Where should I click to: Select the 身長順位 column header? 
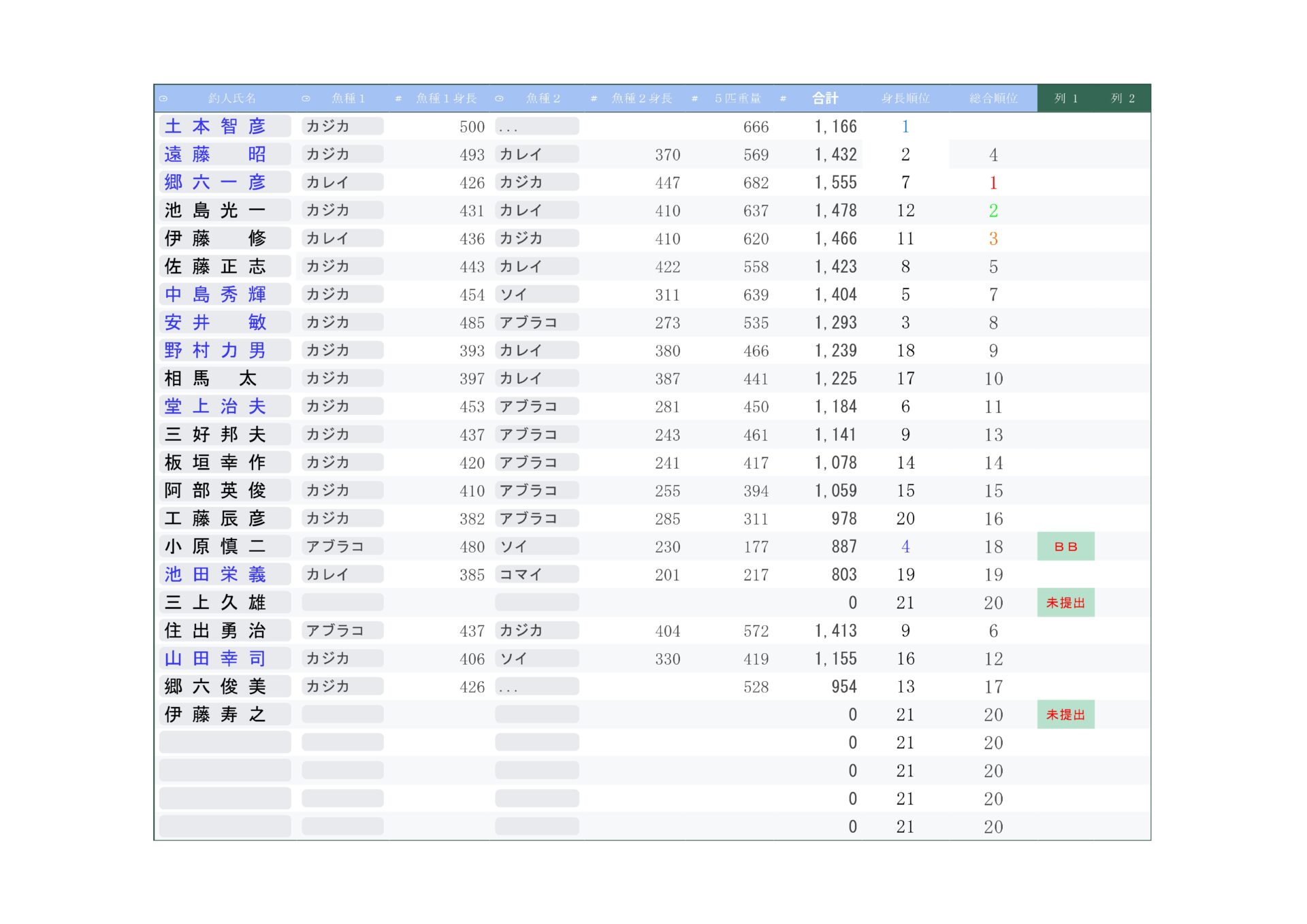[x=905, y=99]
